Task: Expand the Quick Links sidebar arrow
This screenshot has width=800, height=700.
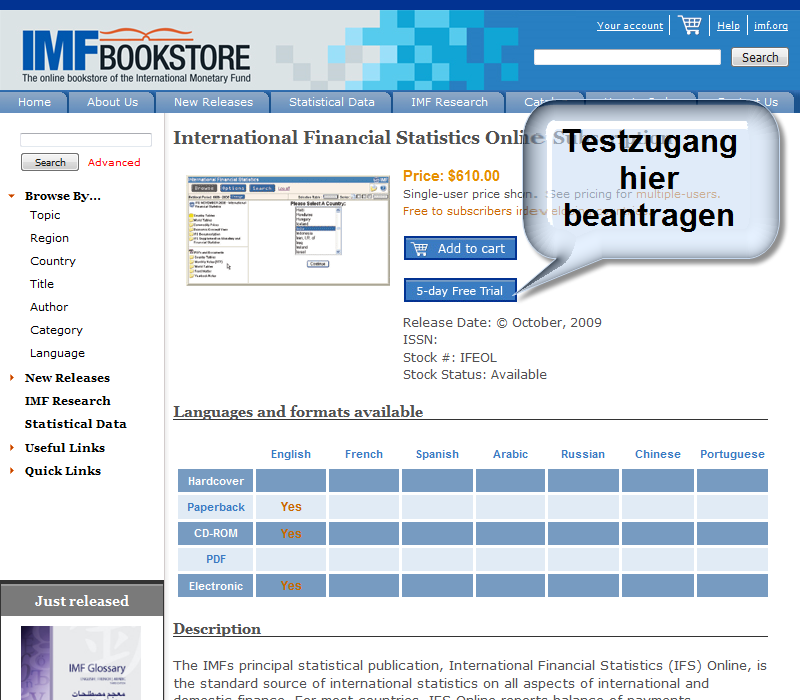Action: pos(11,471)
